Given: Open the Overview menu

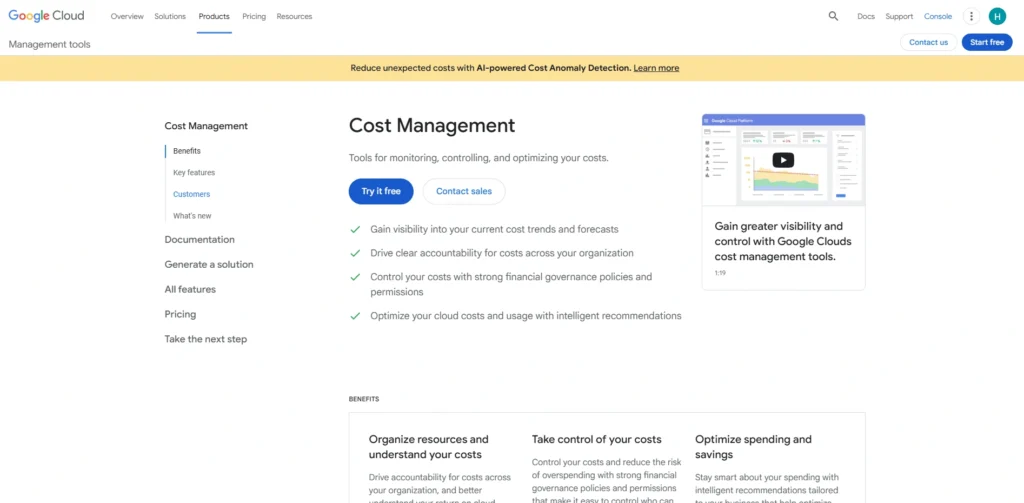Looking at the screenshot, I should (x=127, y=16).
